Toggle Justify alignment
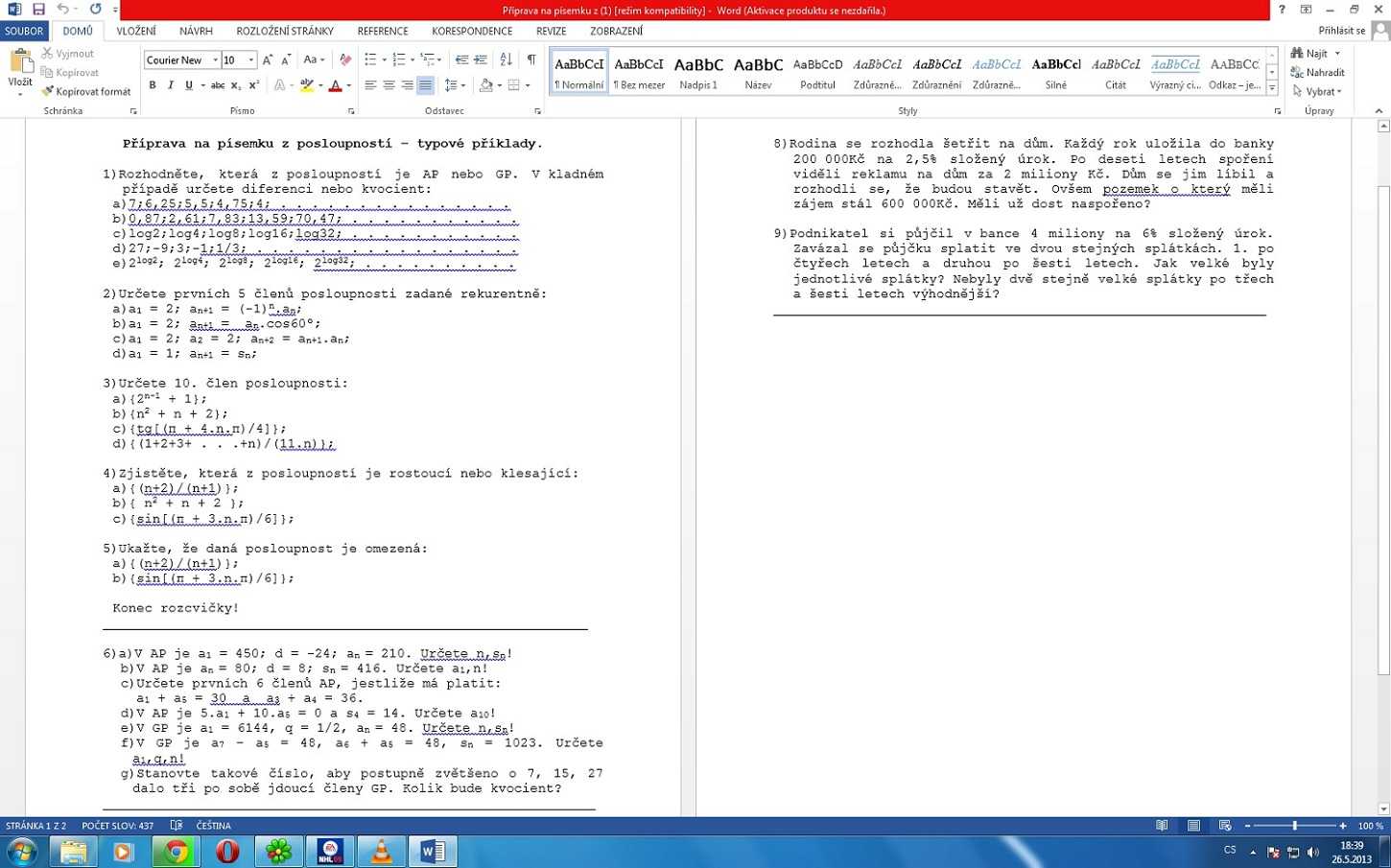 click(x=425, y=85)
